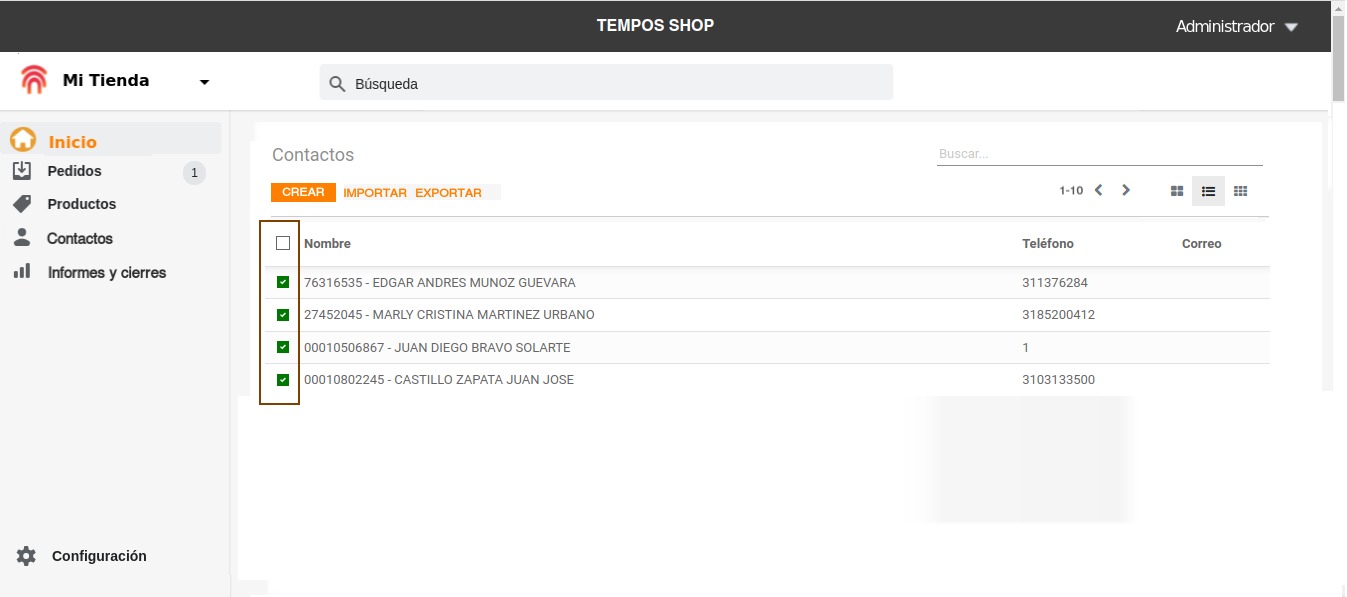This screenshot has height=597, width=1347.
Task: Expand the Mi Tienda store dropdown
Action: [204, 82]
